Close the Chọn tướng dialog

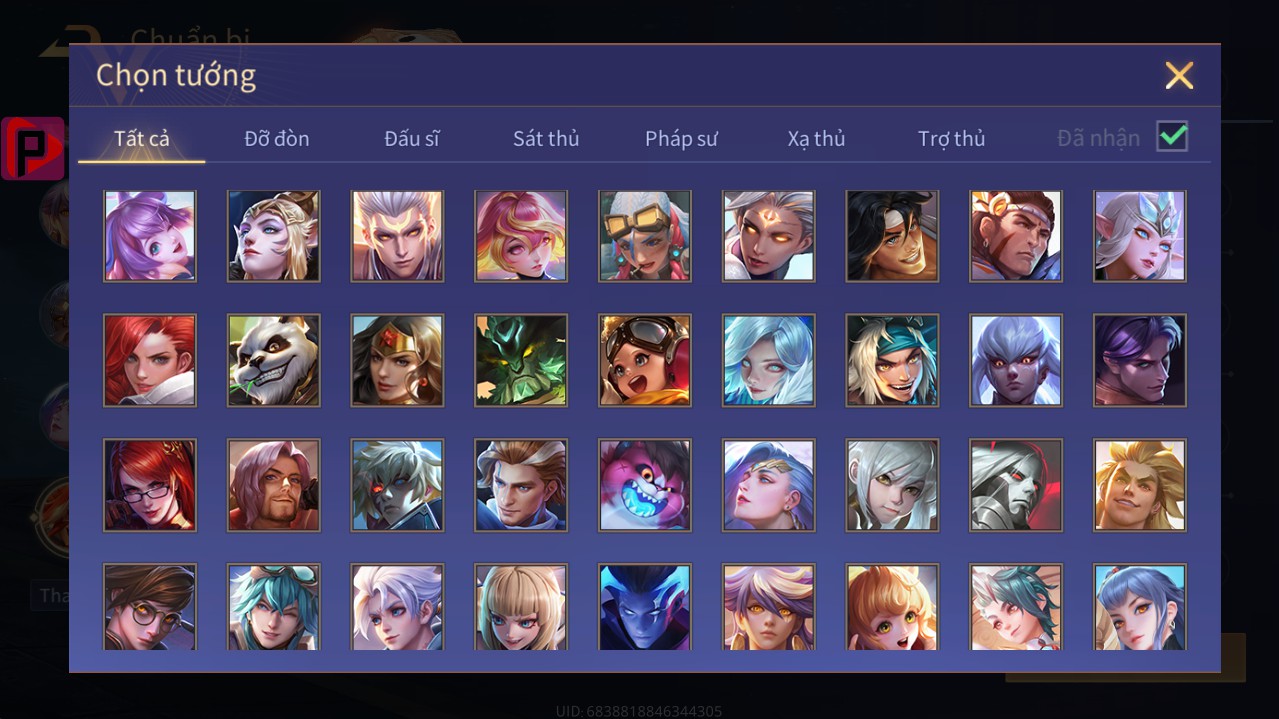point(1179,75)
